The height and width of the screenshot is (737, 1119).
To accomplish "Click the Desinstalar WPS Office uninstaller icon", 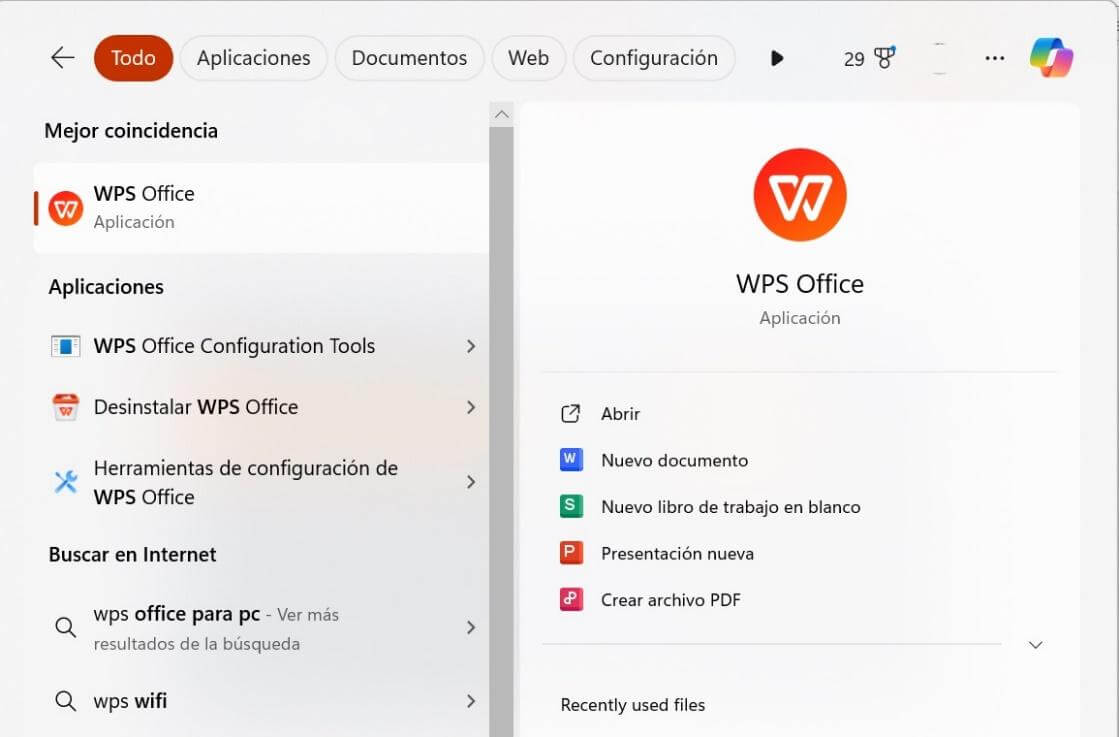I will coord(64,406).
